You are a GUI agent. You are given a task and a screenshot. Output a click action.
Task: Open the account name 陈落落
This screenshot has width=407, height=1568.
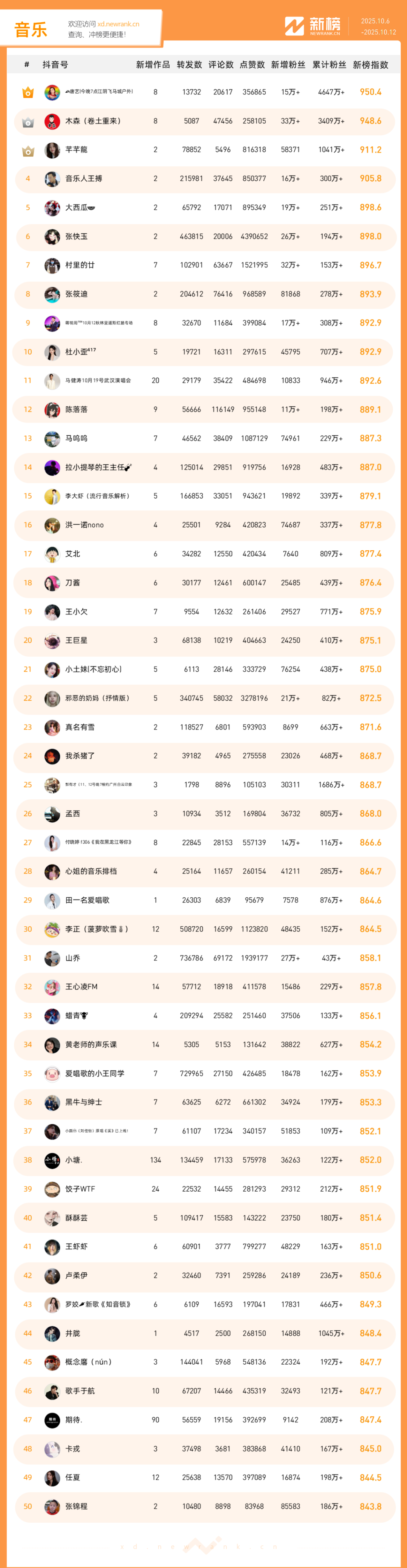pos(76,410)
